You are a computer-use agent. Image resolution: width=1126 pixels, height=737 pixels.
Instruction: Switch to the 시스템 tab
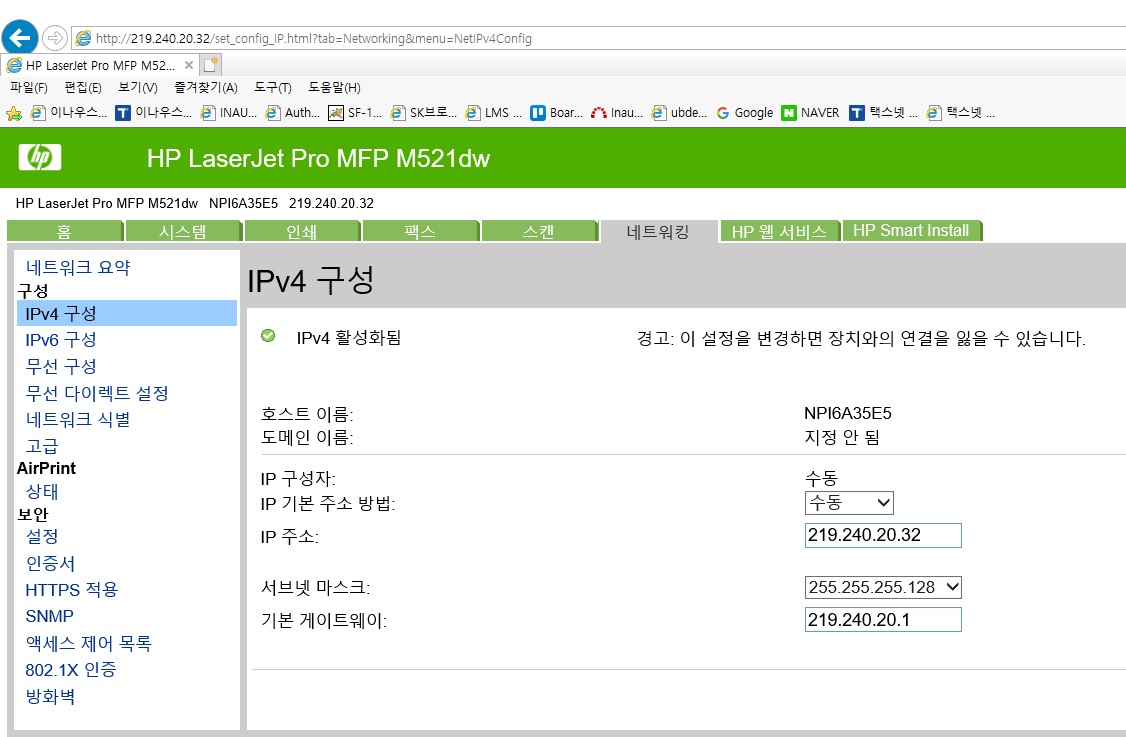(x=183, y=231)
